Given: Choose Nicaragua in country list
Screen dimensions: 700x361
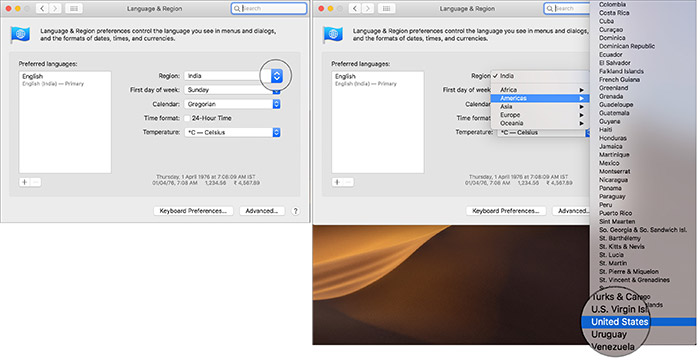Looking at the screenshot, I should coord(613,180).
